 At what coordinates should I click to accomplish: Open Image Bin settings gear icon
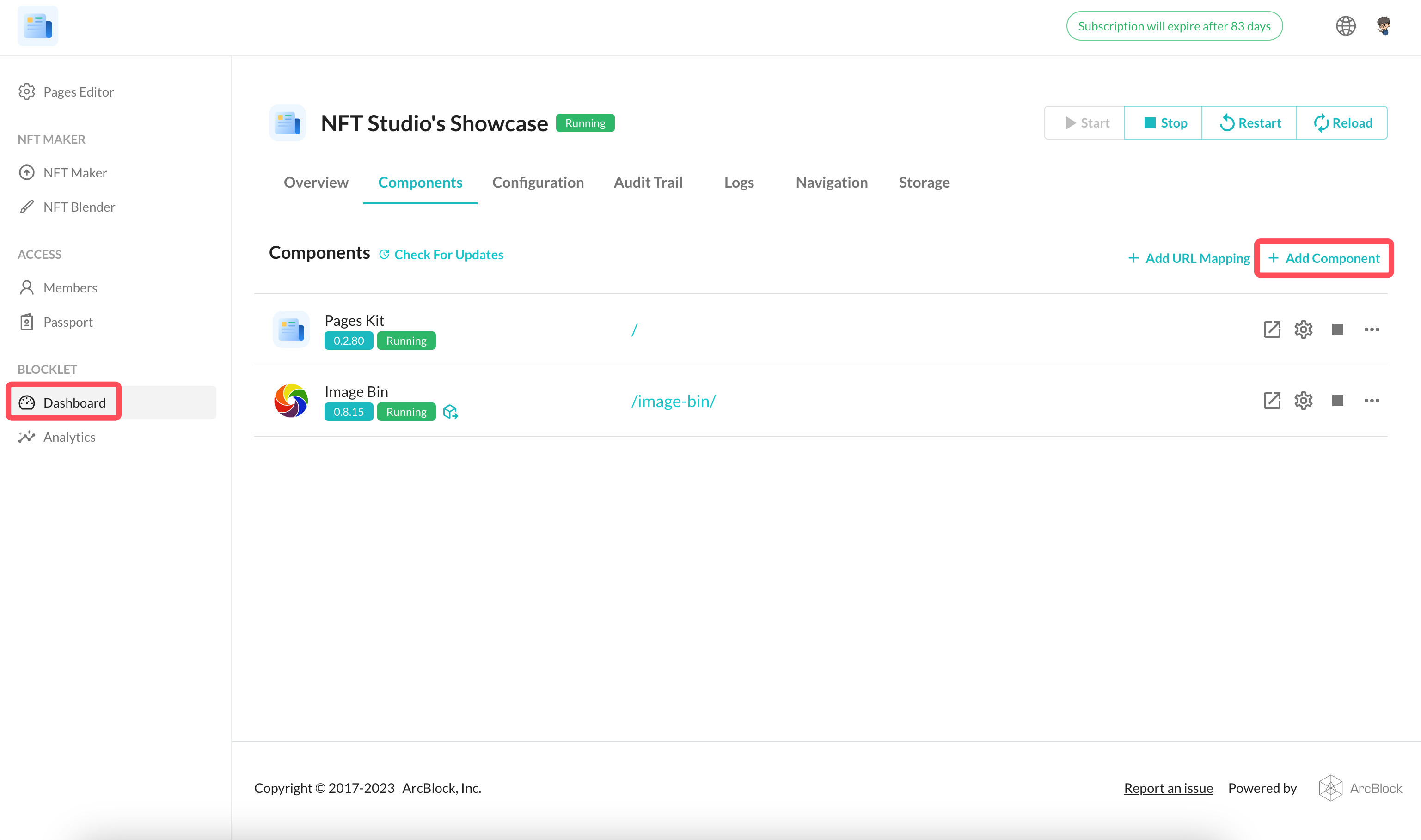pos(1303,401)
